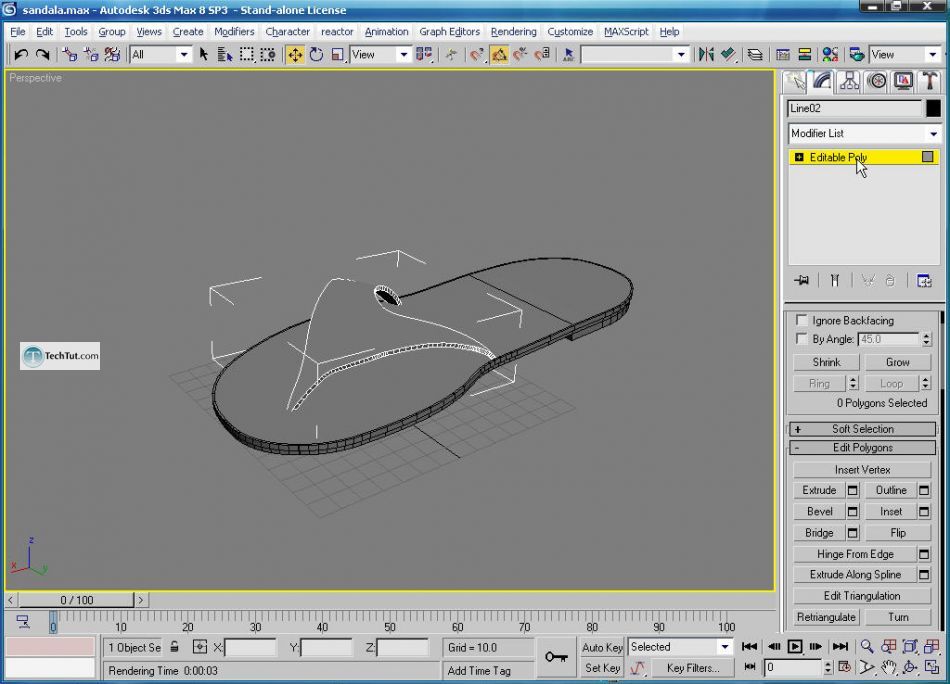Image resolution: width=950 pixels, height=684 pixels.
Task: Open Configure Modifier Sets icon
Action: 924,281
